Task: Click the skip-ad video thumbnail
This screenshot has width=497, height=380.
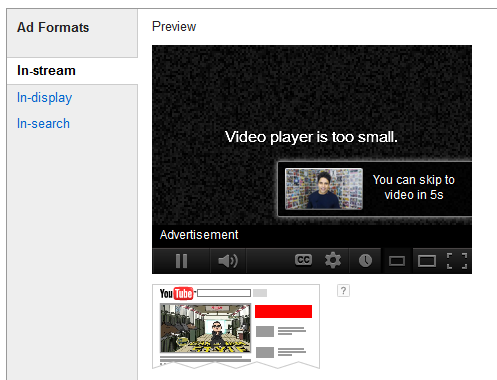Action: click(x=324, y=189)
